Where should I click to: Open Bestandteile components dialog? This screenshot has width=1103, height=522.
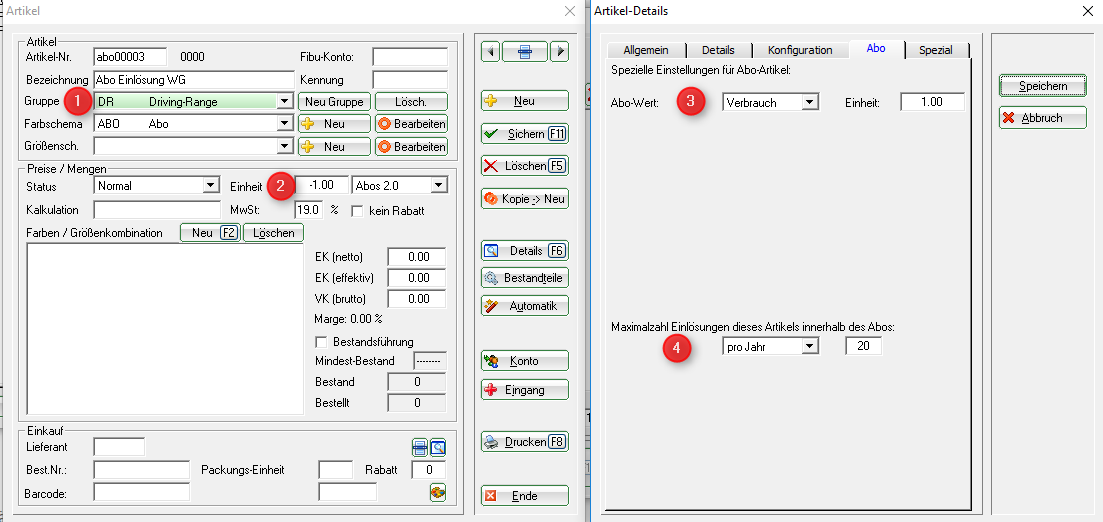tap(525, 278)
